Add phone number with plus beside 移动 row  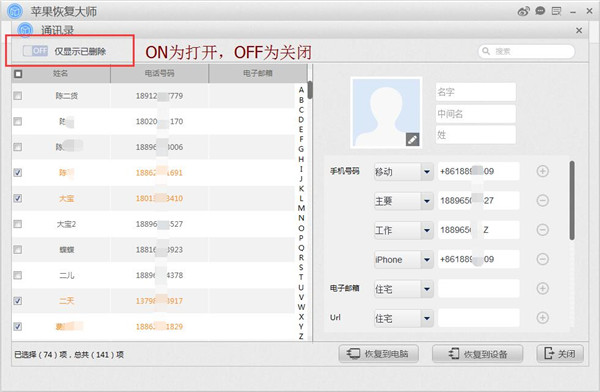(542, 171)
